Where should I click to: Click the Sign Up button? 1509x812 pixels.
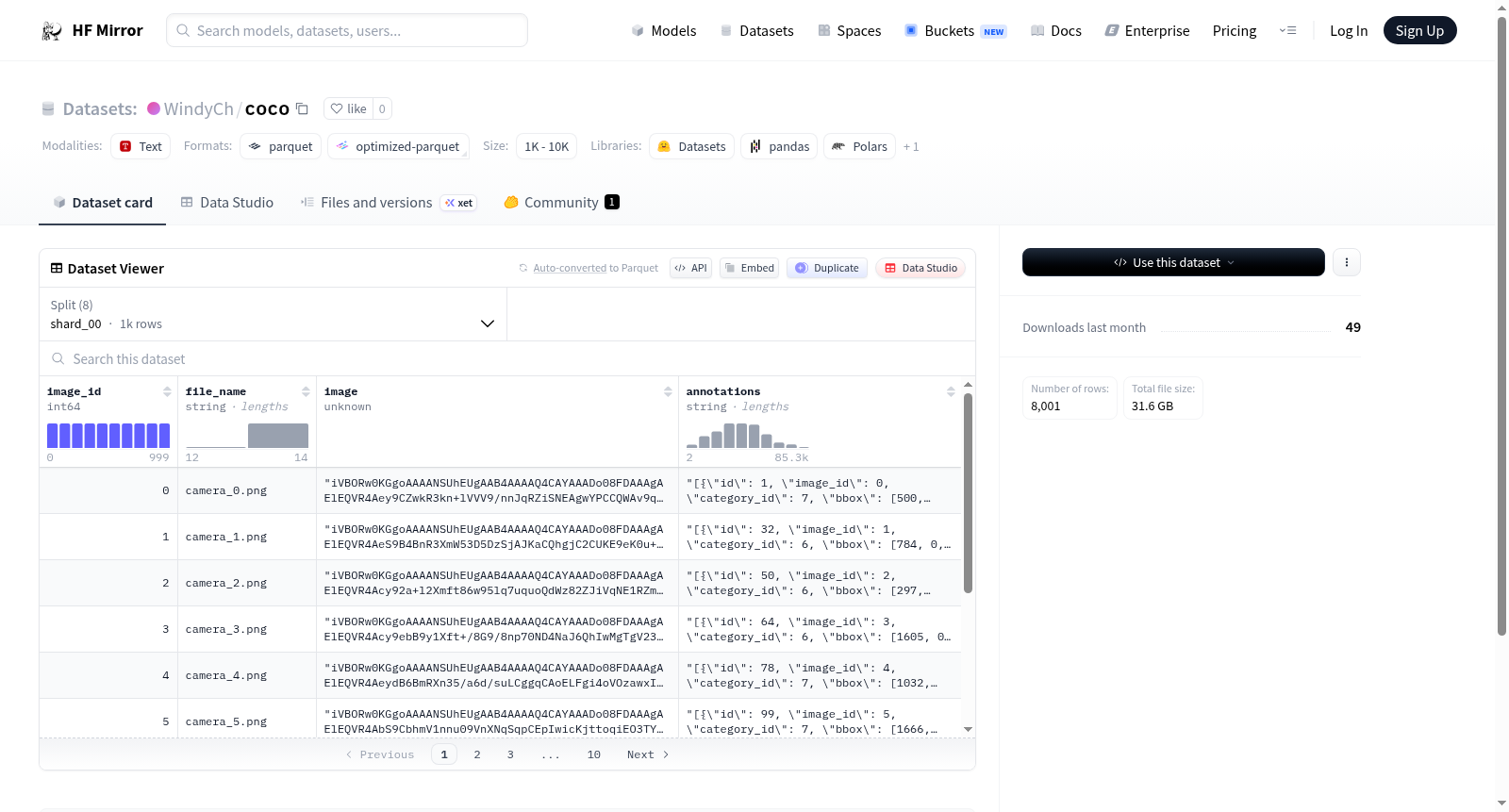(x=1419, y=31)
